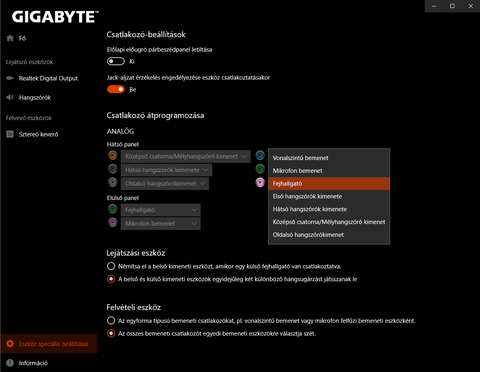Click the Sztereó keverő device icon
Screen dimensions: 480x372
(x=10, y=134)
